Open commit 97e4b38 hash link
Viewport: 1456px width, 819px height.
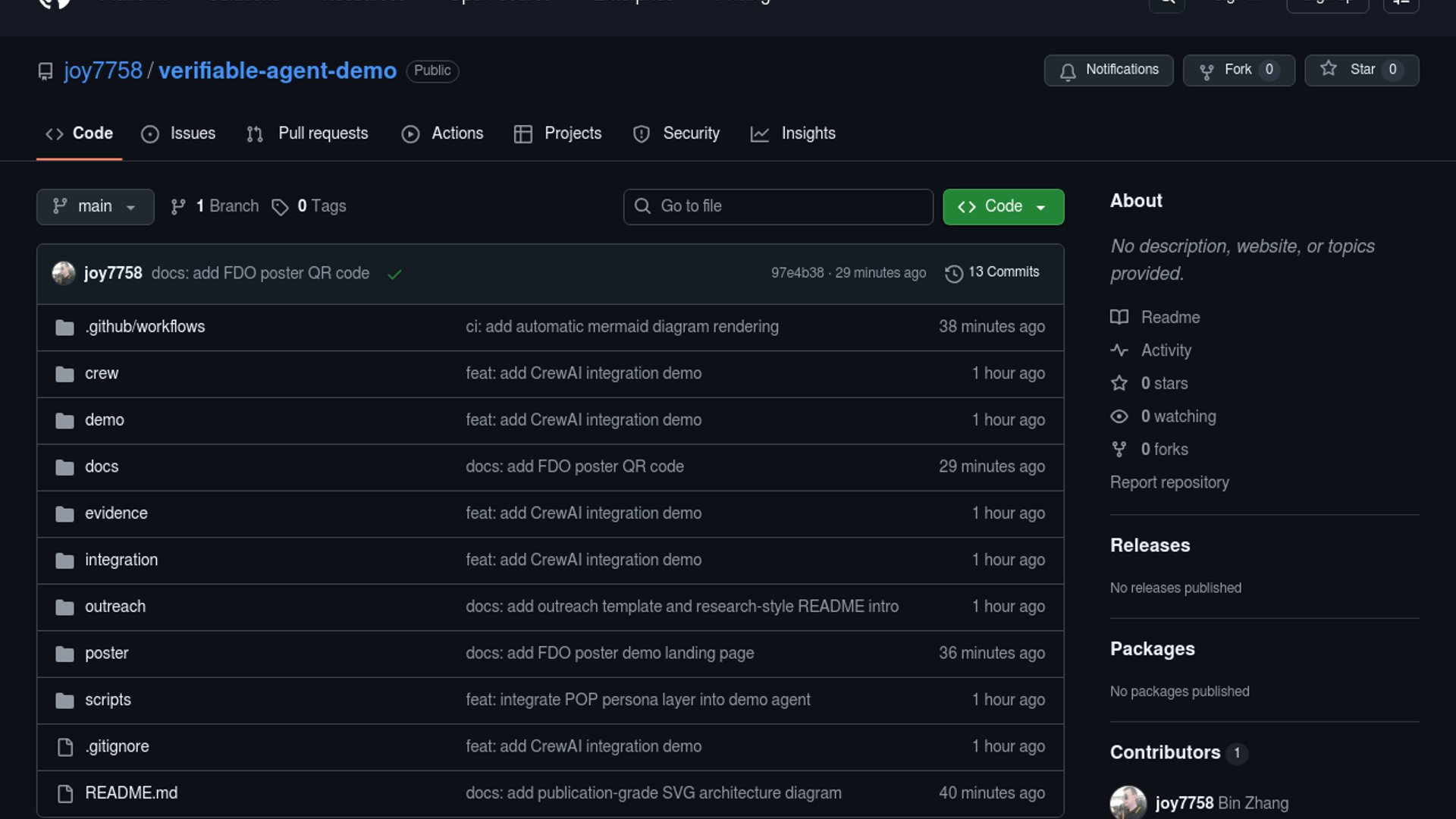coord(797,273)
